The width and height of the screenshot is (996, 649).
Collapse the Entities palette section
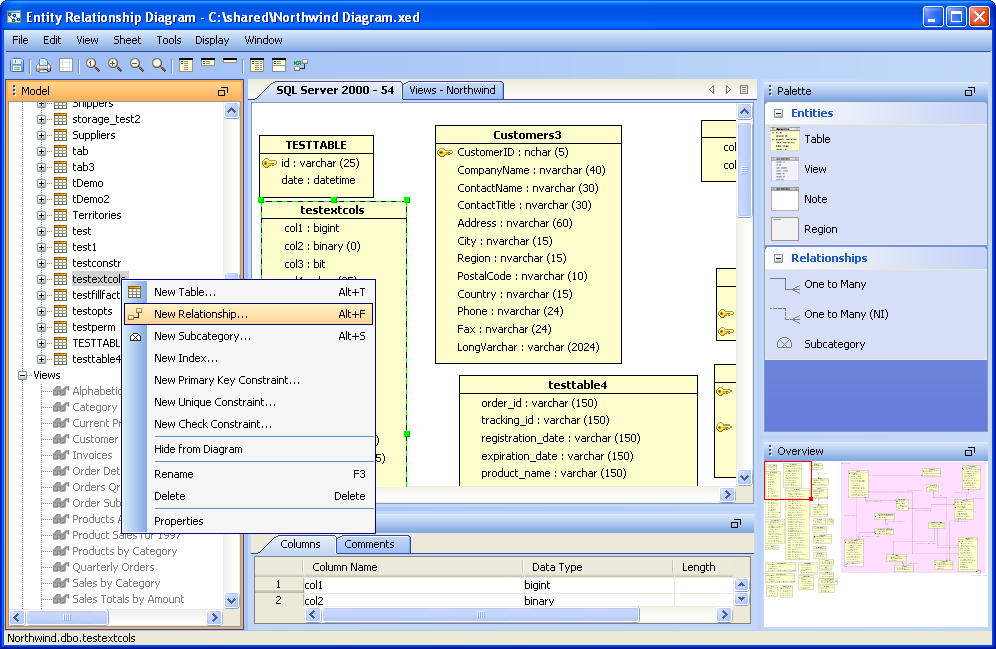point(777,114)
